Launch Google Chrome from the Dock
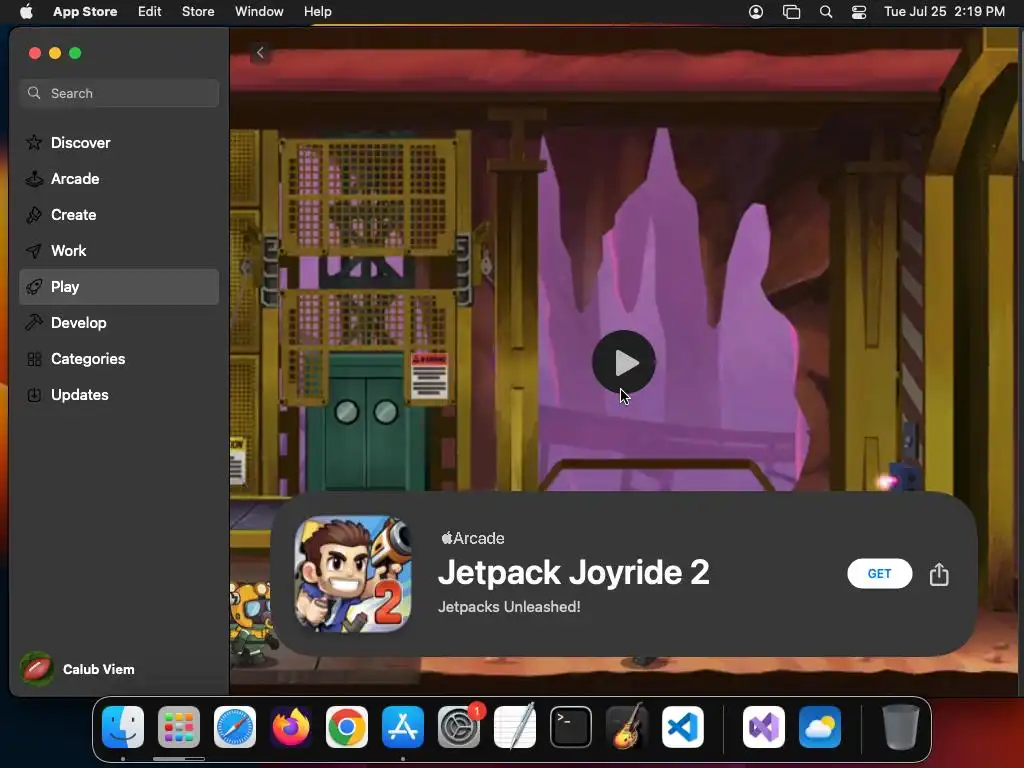The image size is (1024, 768). coord(347,727)
